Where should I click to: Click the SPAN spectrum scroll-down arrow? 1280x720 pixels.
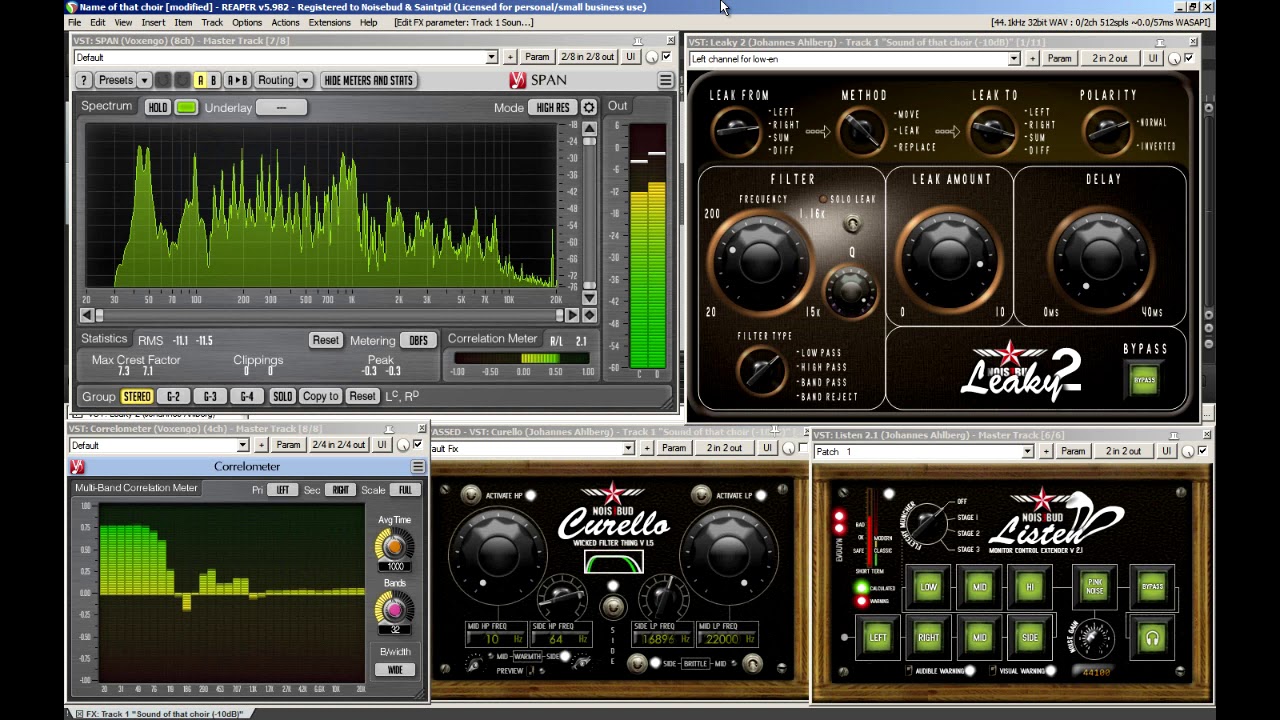click(589, 298)
